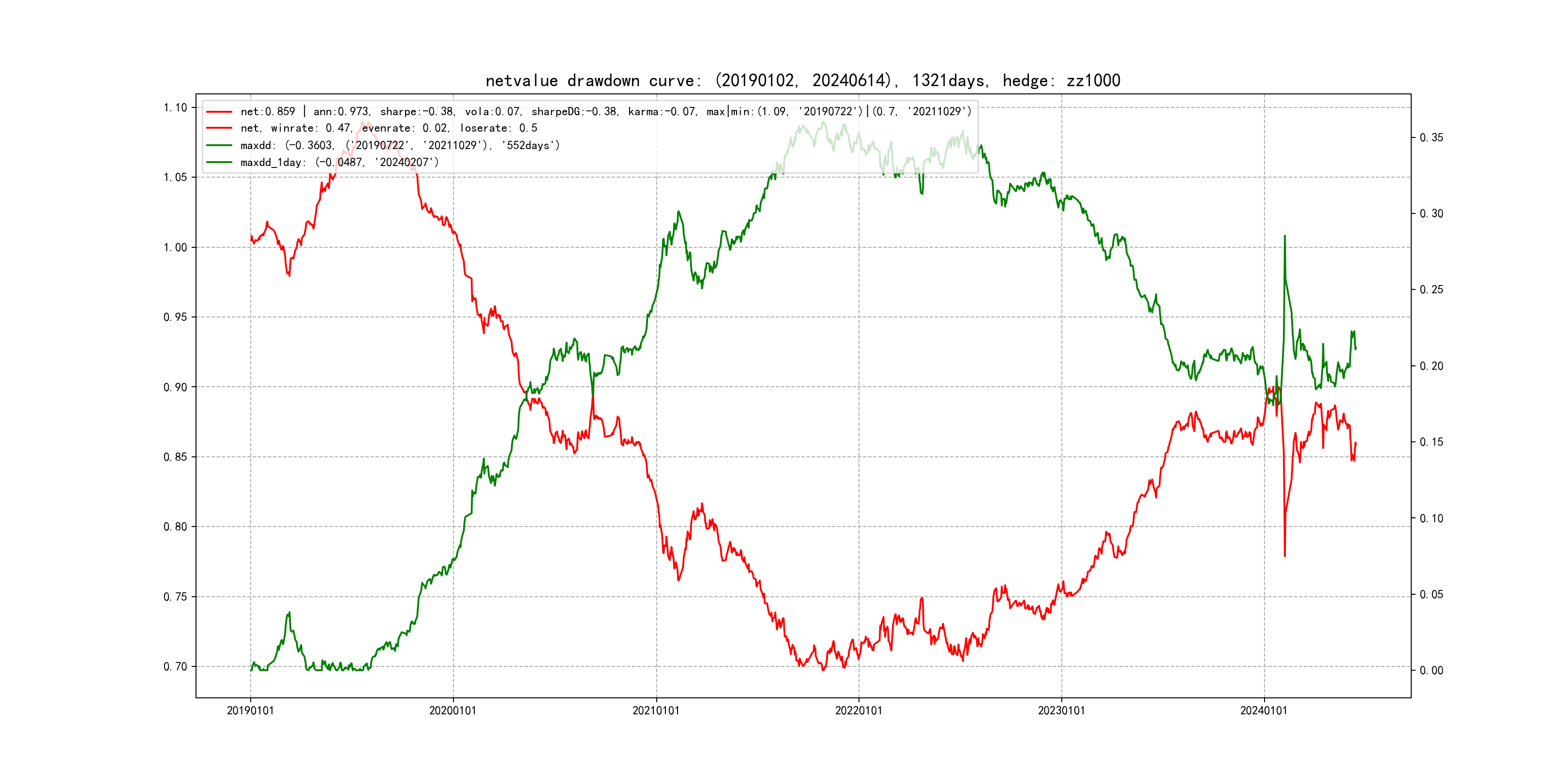Click the chart title mentioning hedge zz1000
Viewport: 1568px width, 784px height.
pos(802,80)
